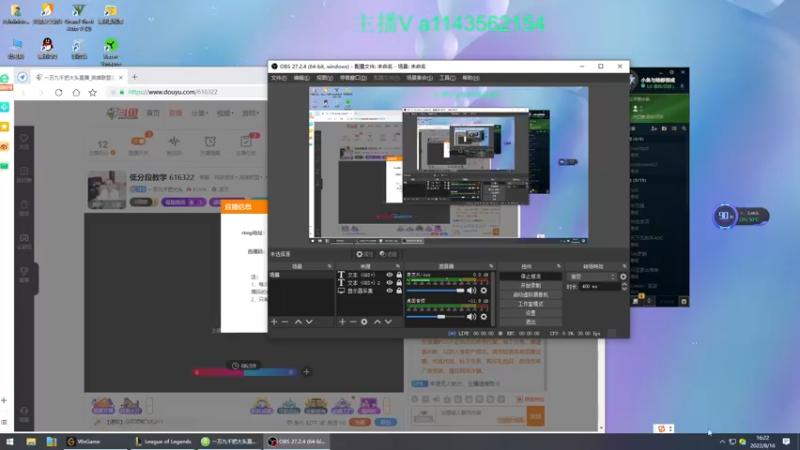Close the Douyu browser tab
Screen dimensions: 800x450
click(121, 78)
